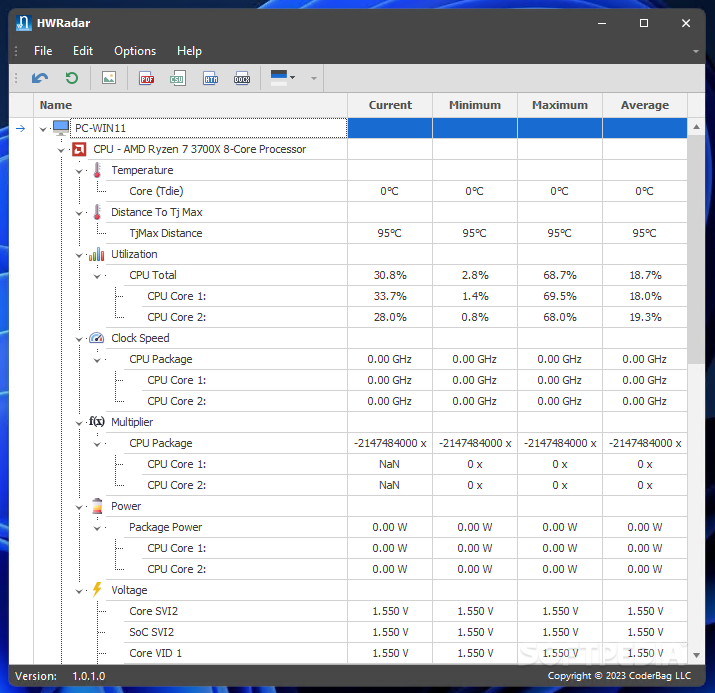This screenshot has height=693, width=715.
Task: Collapse the CPU AMD Ryzen node
Action: click(61, 150)
